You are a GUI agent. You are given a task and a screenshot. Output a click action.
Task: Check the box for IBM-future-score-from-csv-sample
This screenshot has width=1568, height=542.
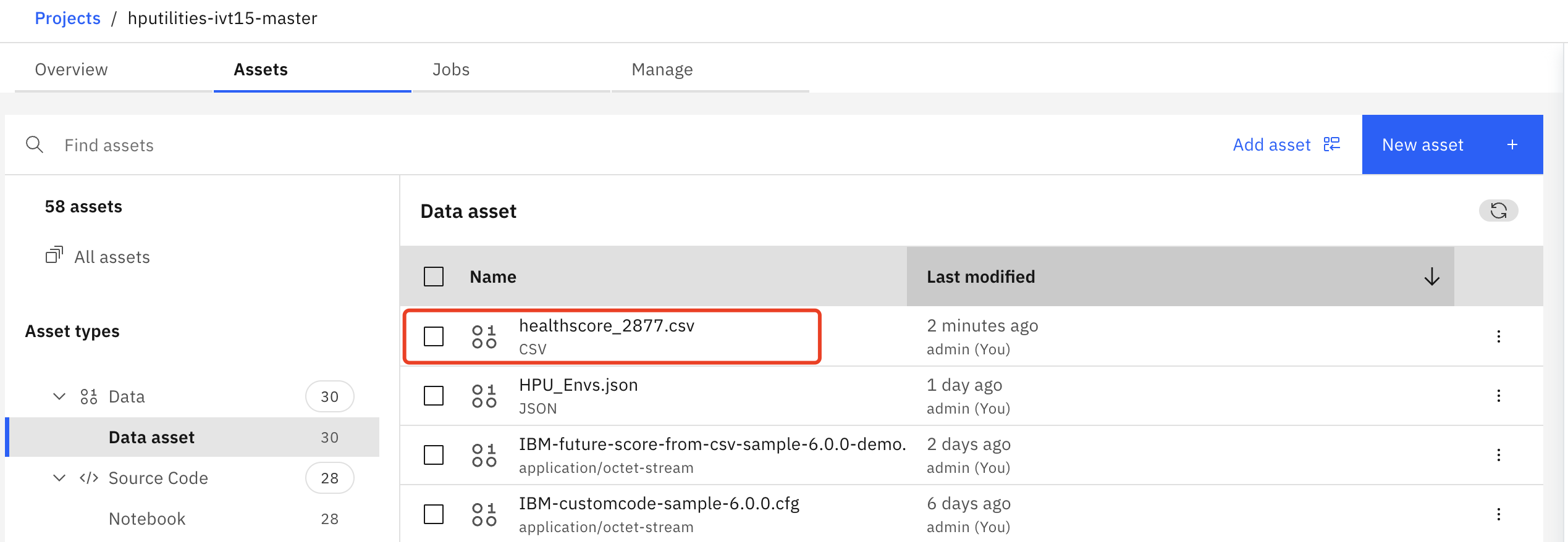point(434,455)
